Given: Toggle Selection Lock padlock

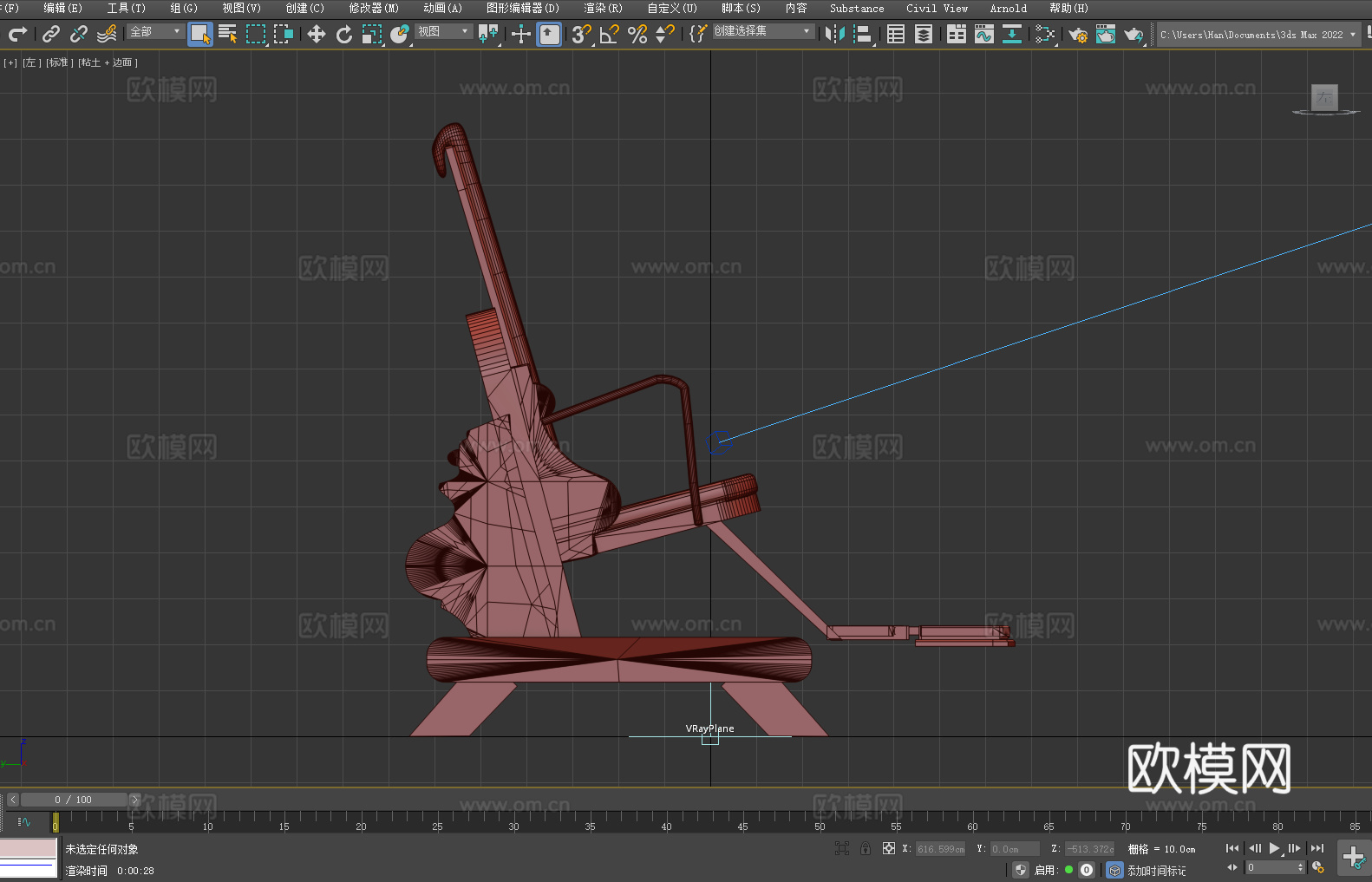Looking at the screenshot, I should coord(865,848).
